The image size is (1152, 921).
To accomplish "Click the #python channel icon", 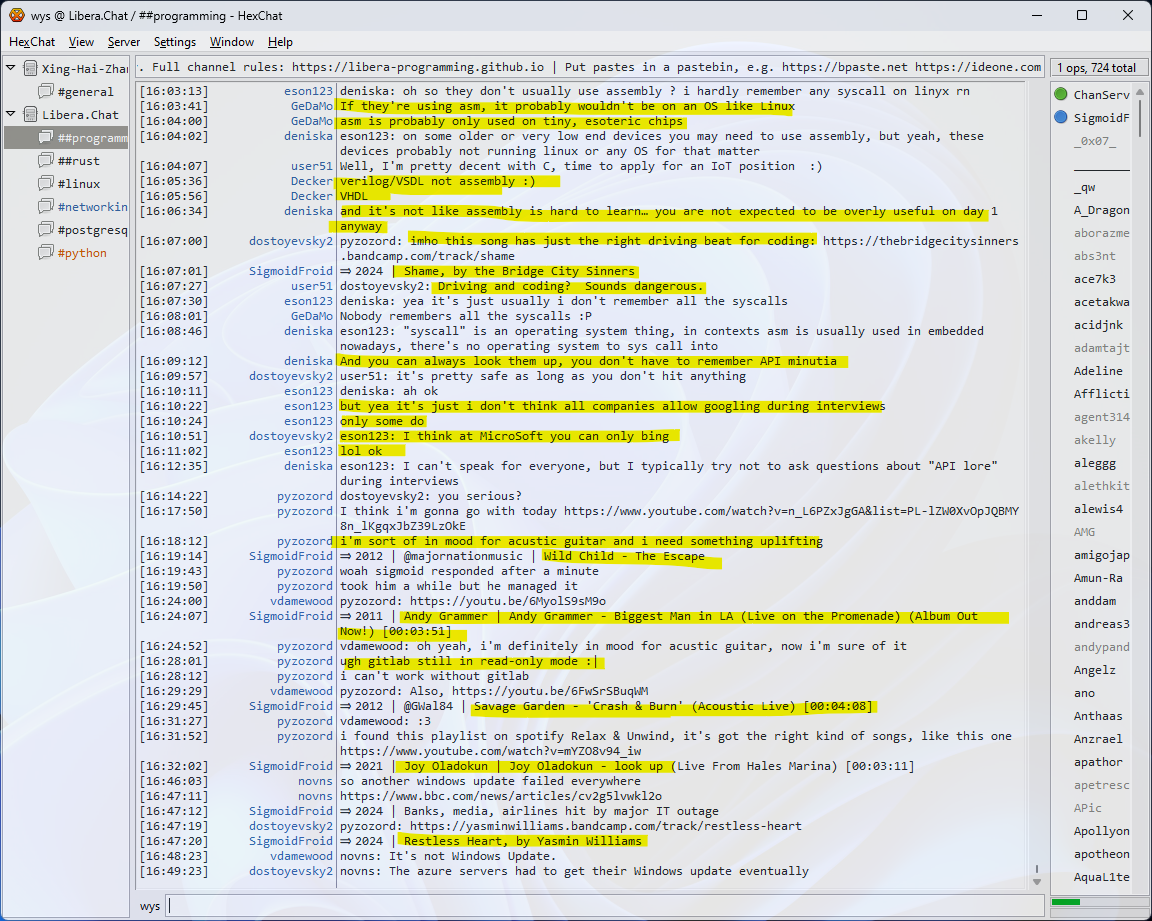I will click(x=46, y=253).
